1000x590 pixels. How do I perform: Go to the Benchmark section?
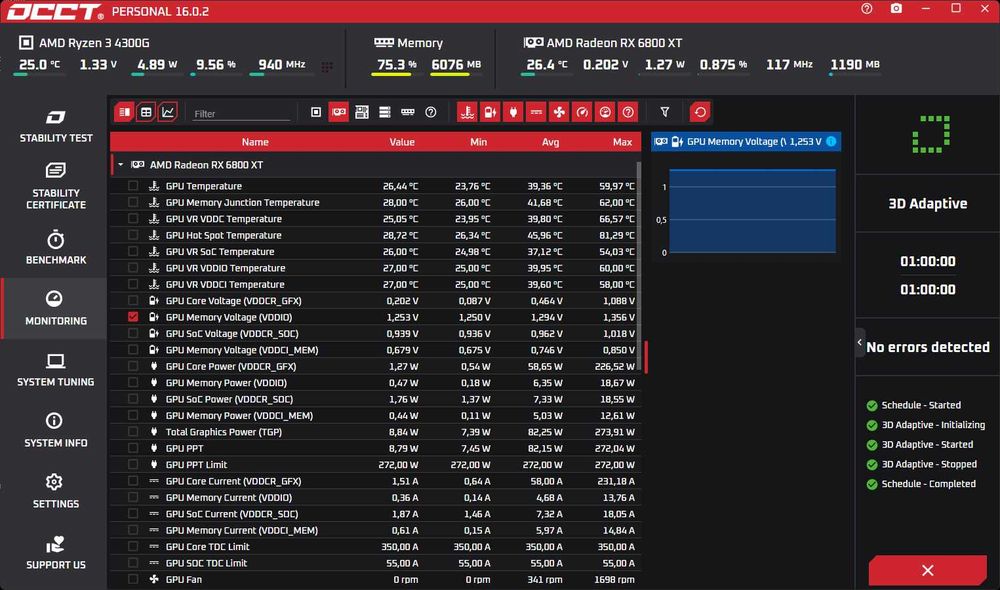point(55,247)
